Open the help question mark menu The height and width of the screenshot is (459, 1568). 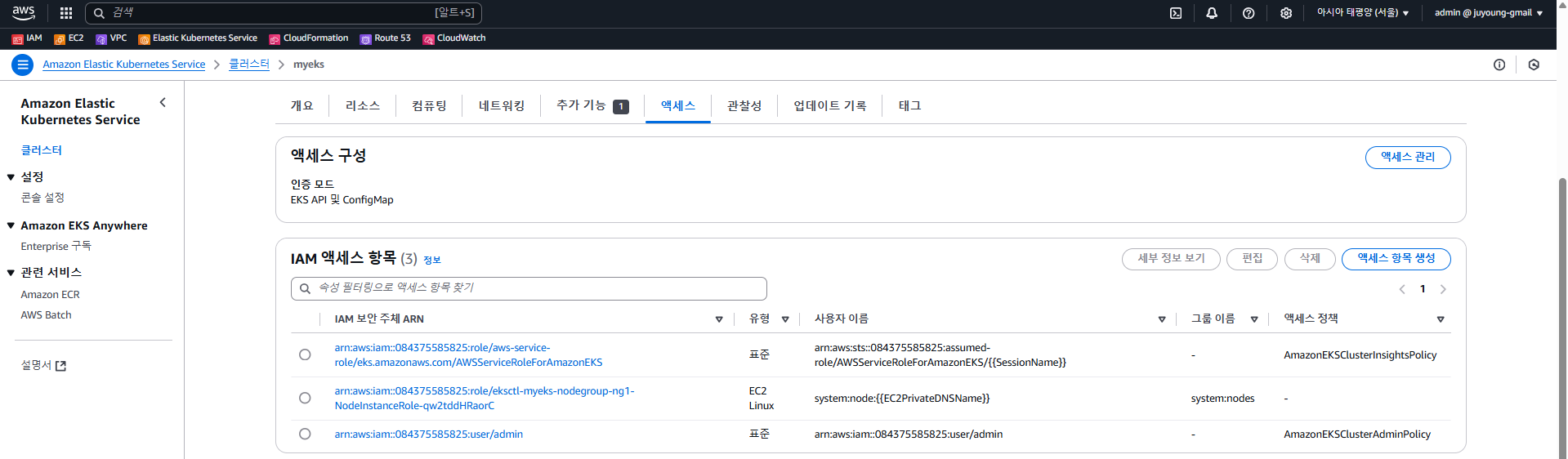[1249, 13]
